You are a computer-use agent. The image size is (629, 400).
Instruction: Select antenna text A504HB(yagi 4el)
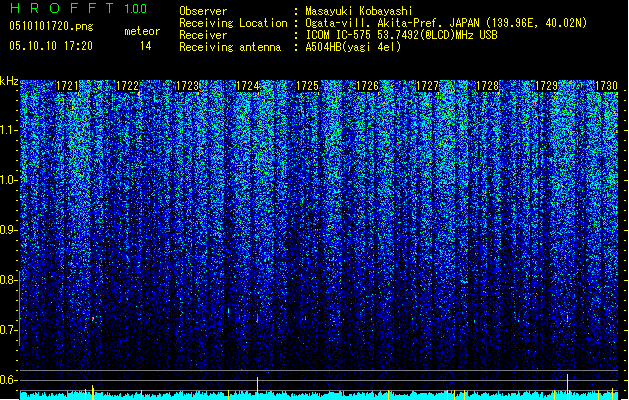click(x=353, y=47)
